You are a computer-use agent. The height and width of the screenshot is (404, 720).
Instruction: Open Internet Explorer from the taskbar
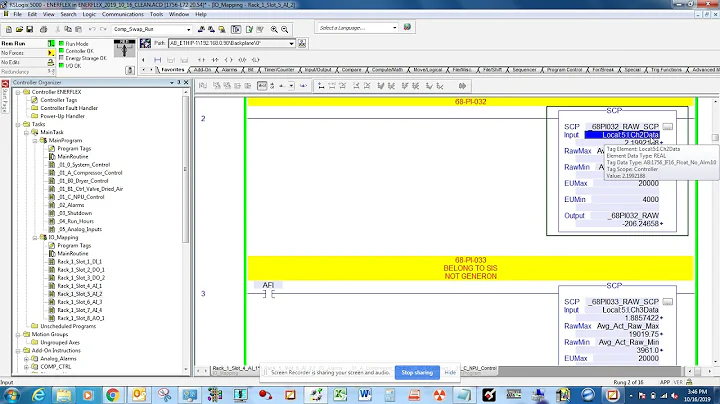[39, 395]
